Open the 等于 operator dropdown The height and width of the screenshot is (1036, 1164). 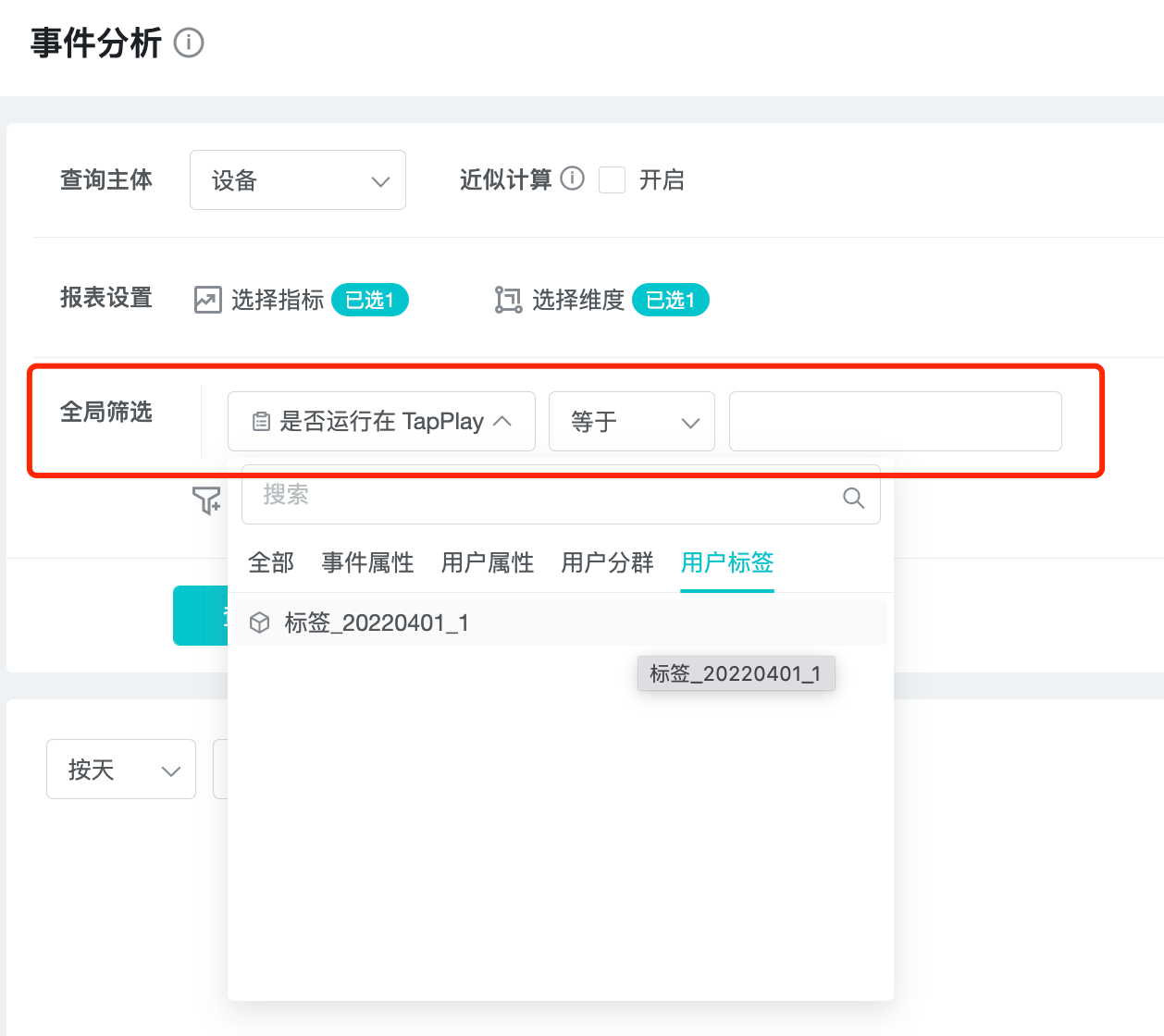632,421
